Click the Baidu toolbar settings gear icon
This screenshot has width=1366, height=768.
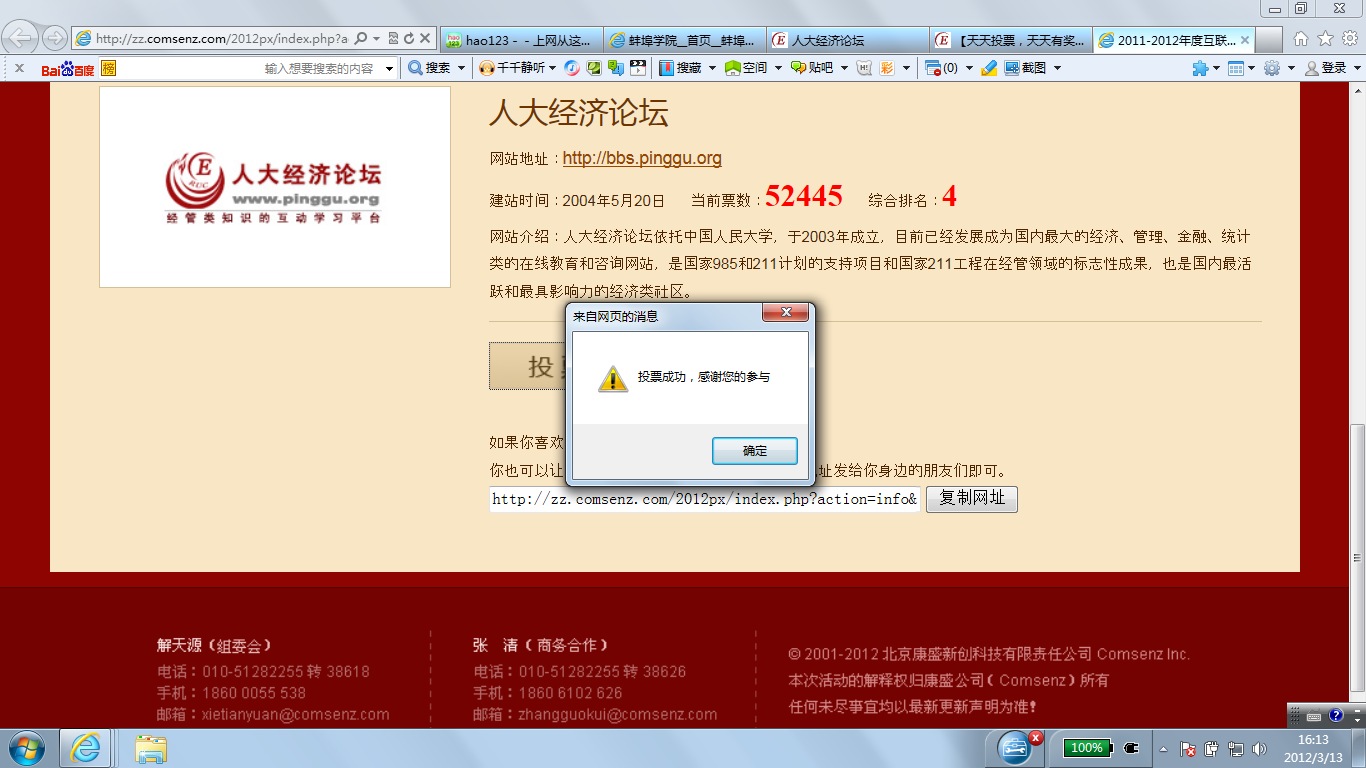(x=1272, y=68)
